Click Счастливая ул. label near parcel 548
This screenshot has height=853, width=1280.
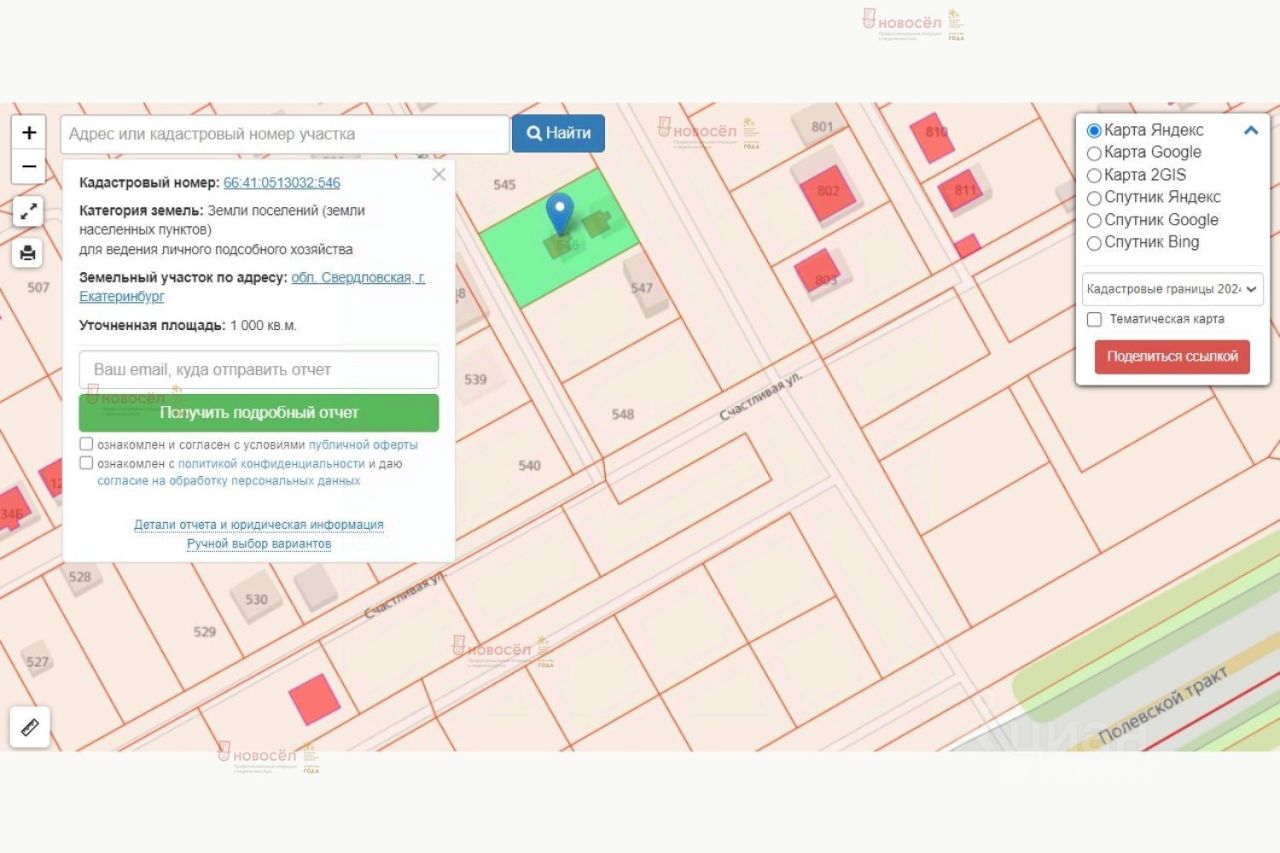click(x=762, y=398)
